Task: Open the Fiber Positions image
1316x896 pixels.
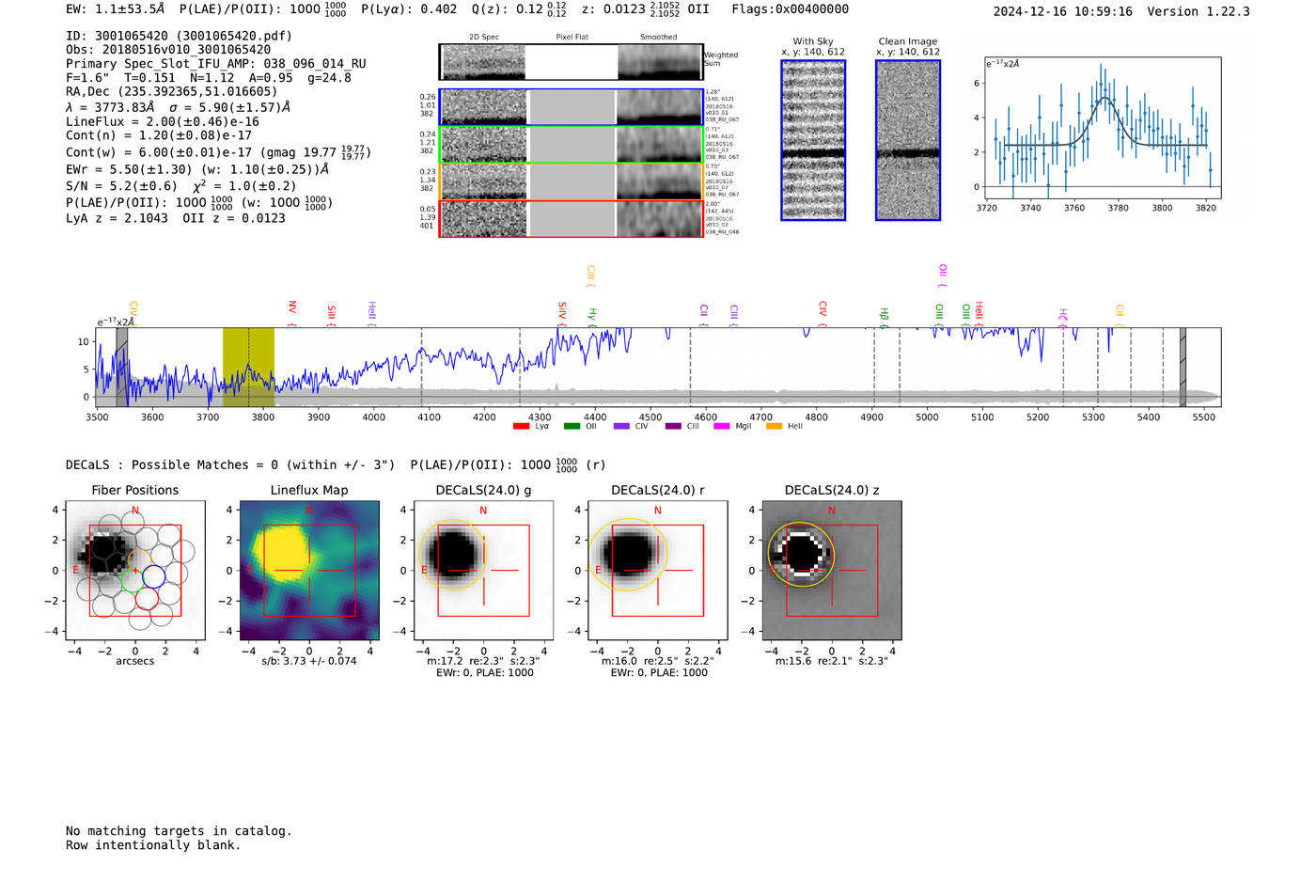Action: coord(135,570)
